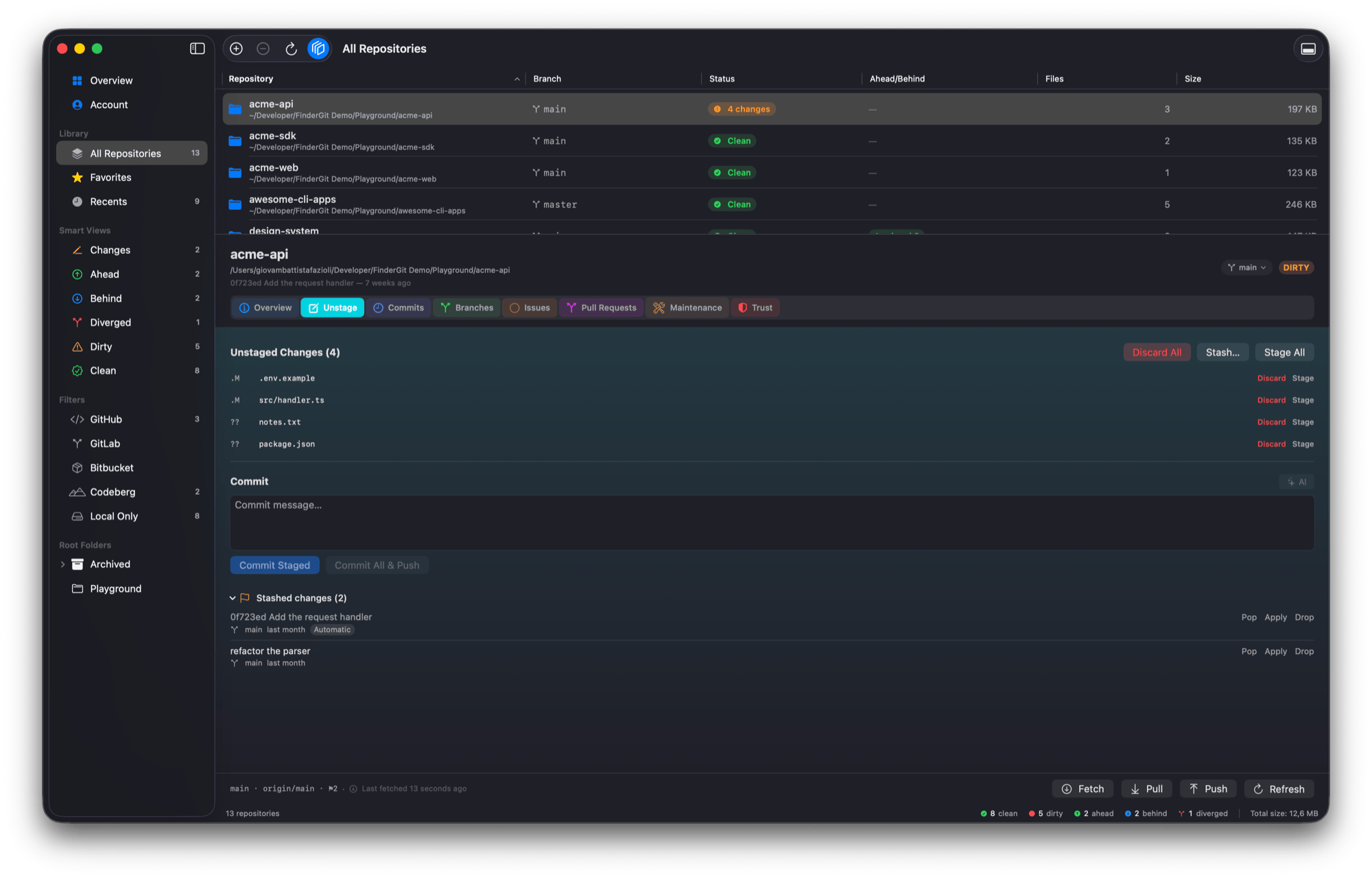Stage the notes.txt file
Screen dimensions: 1372x879
pos(1303,422)
